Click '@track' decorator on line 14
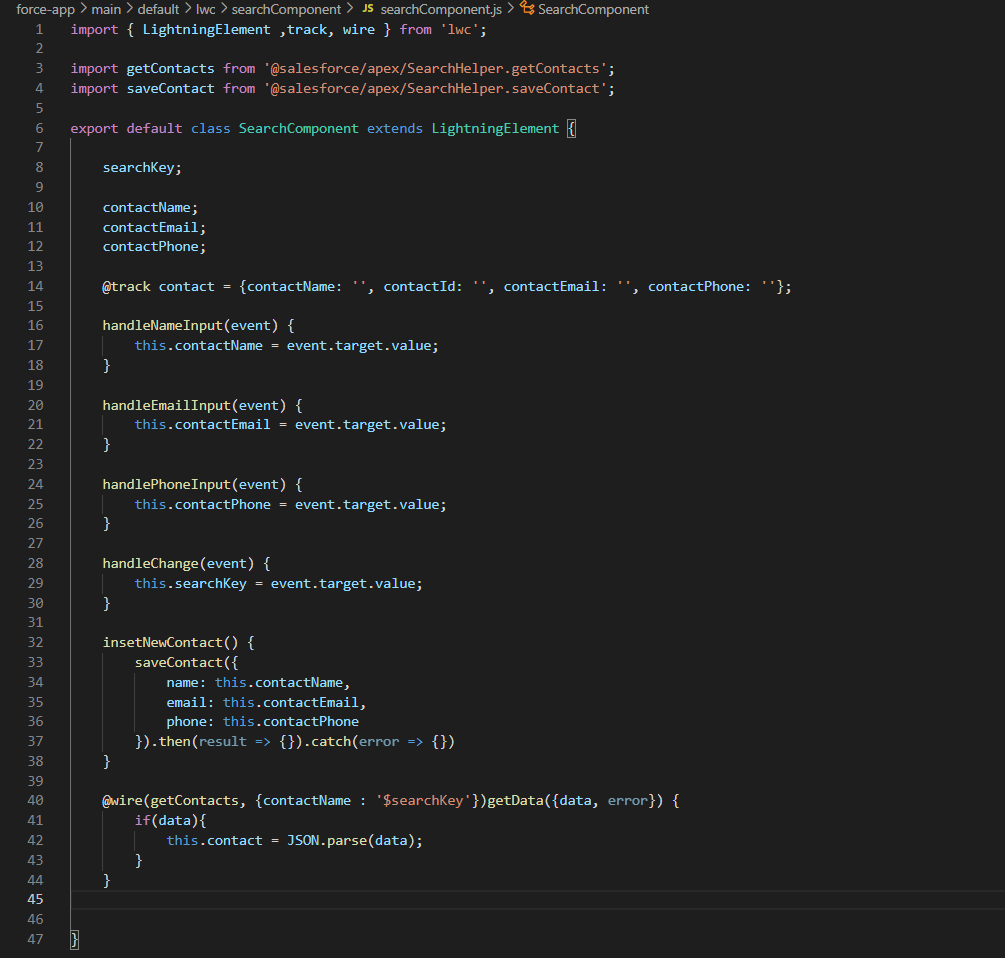This screenshot has height=958, width=1005. pyautogui.click(x=126, y=286)
